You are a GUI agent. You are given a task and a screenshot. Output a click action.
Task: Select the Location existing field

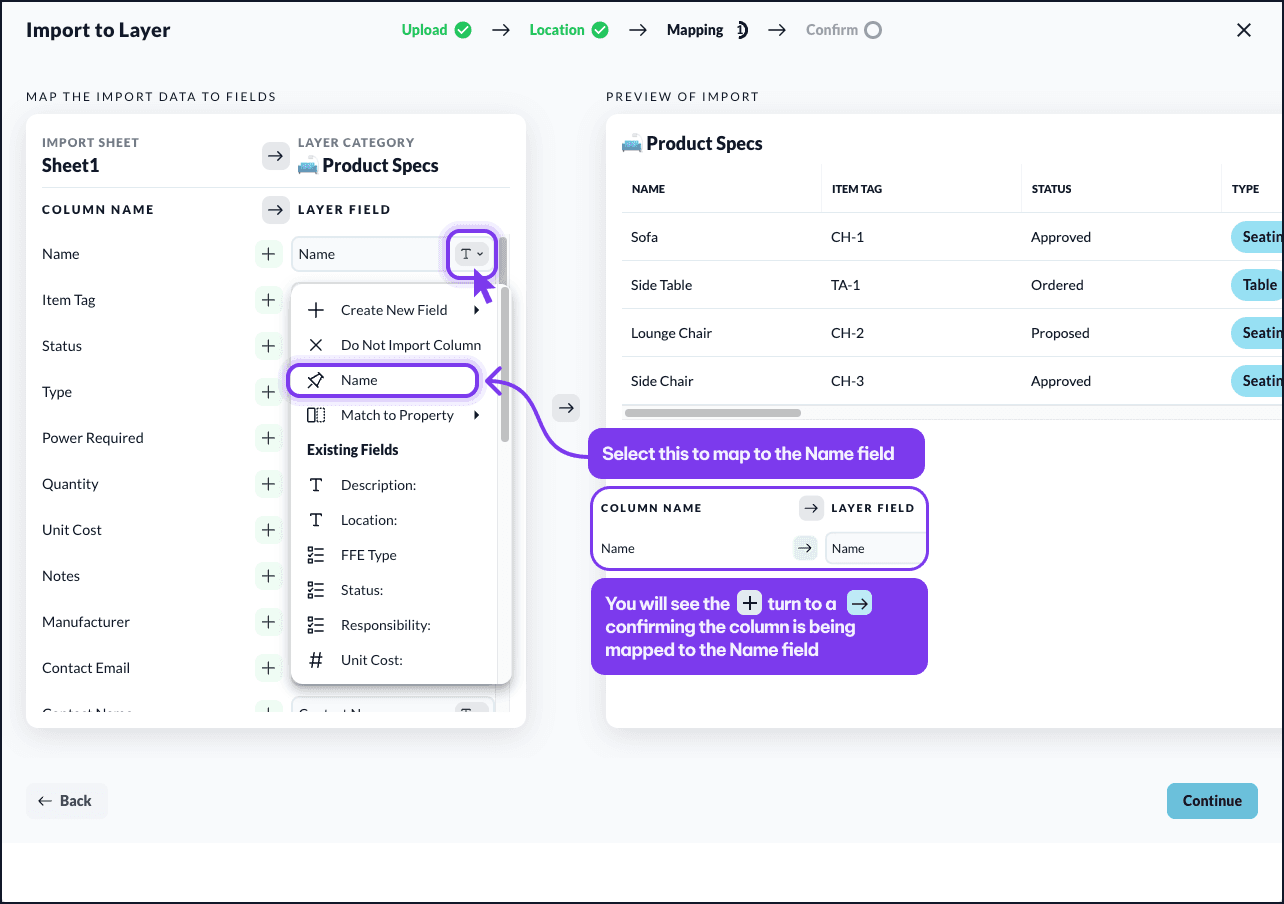(396, 520)
